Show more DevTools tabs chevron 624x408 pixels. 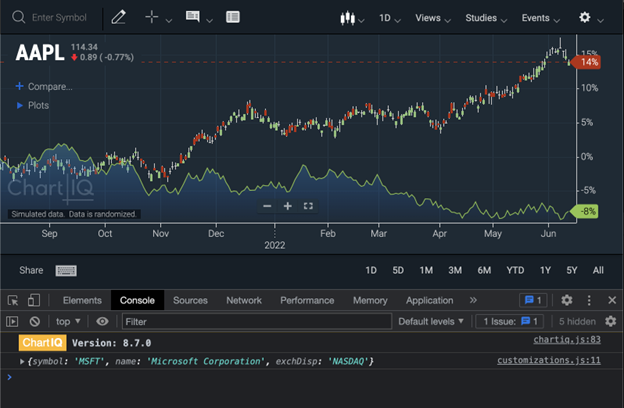(x=473, y=300)
